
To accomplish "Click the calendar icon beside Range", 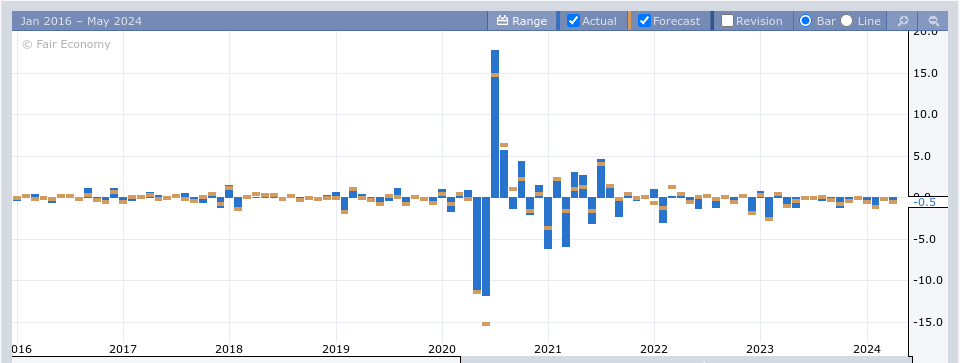I will coord(502,21).
